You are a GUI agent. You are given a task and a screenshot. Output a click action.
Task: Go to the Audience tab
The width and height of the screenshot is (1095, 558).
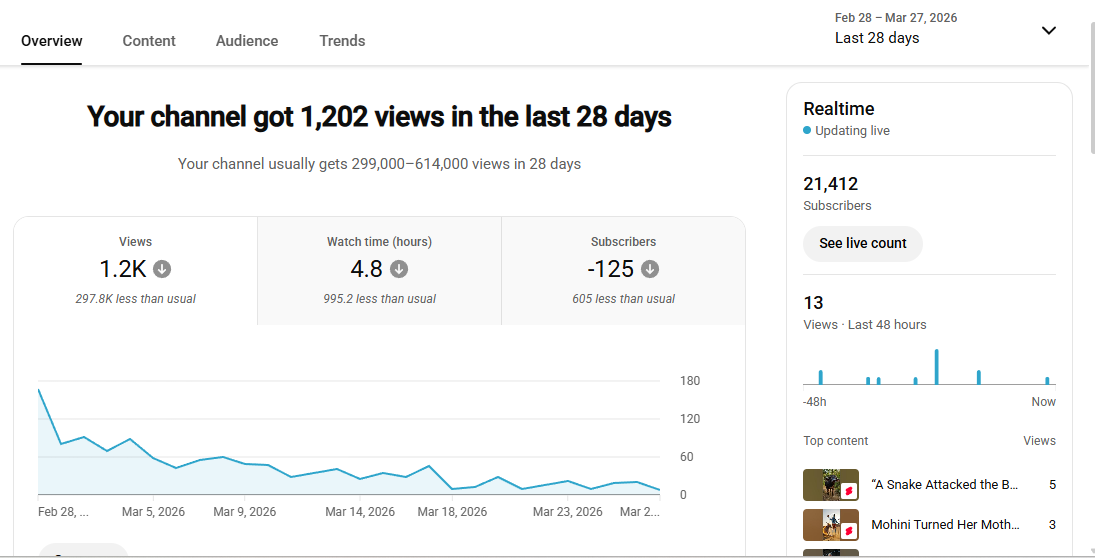point(247,41)
